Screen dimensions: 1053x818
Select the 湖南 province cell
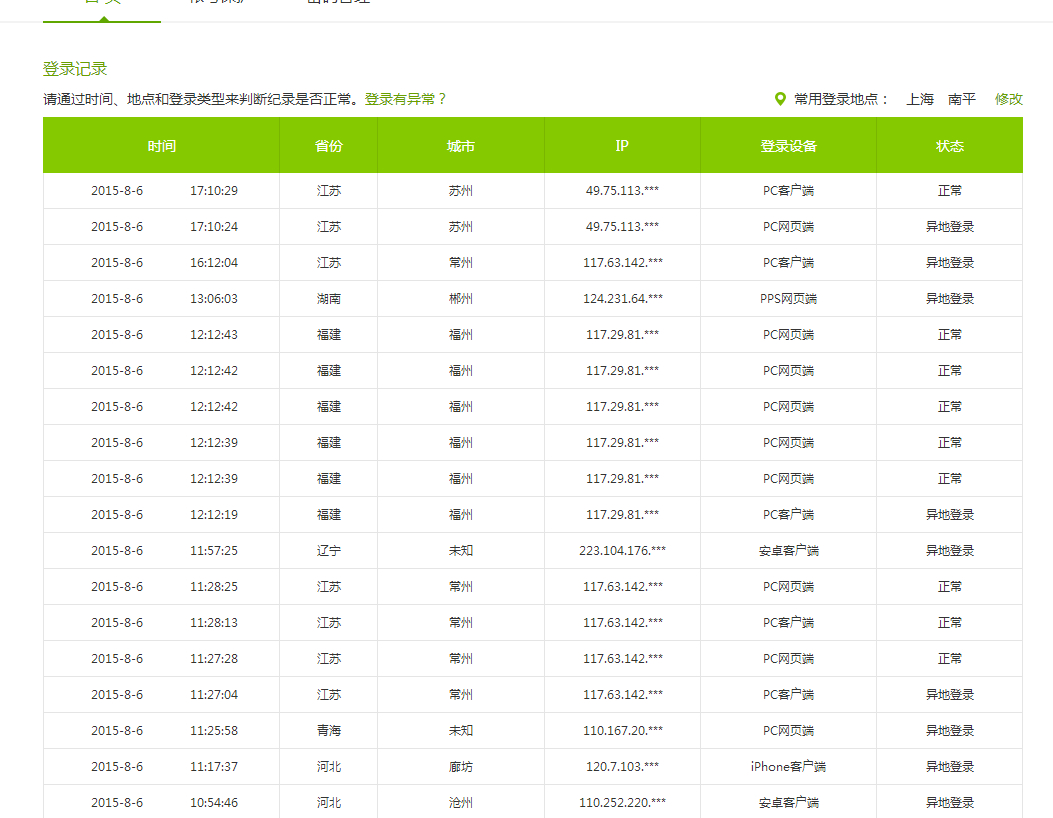point(328,299)
